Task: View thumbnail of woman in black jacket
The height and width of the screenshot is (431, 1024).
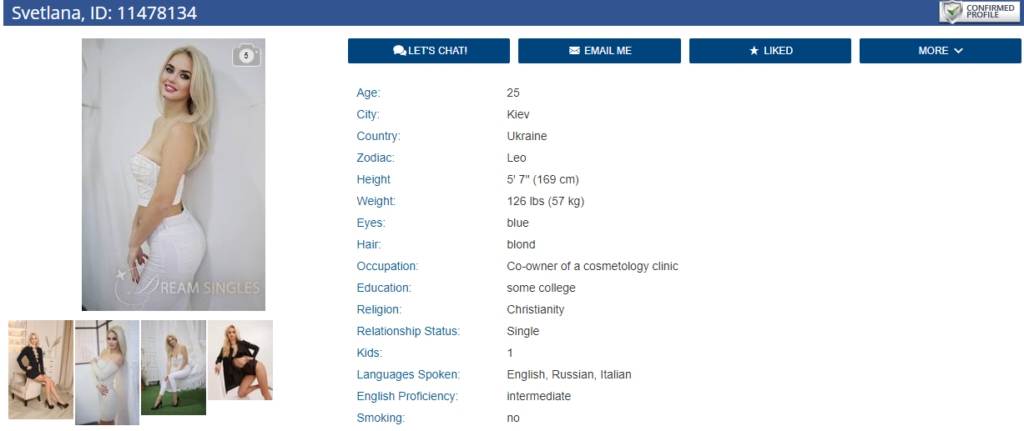Action: [x=240, y=360]
